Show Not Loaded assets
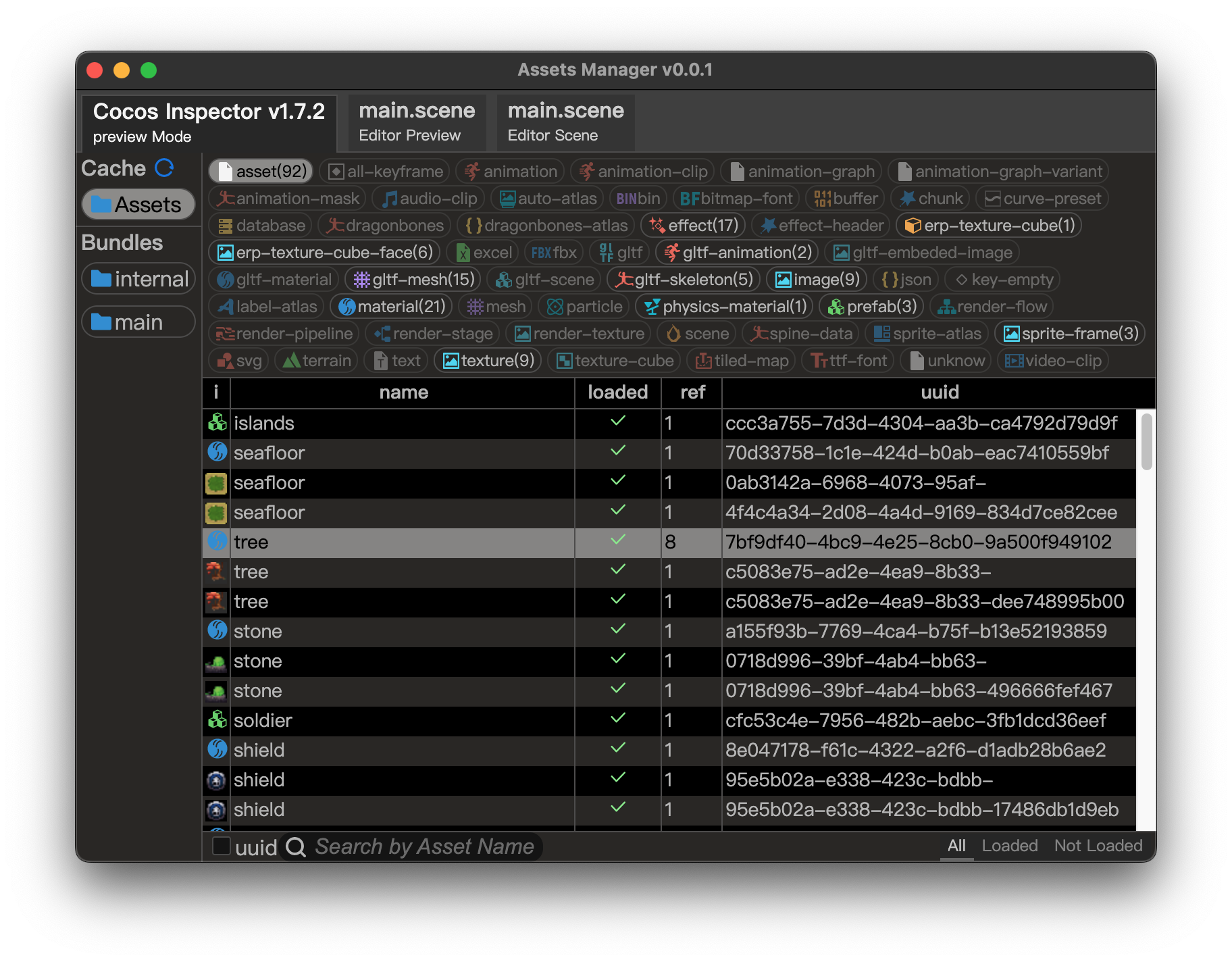Screen dimensions: 1232x962 click(x=1098, y=846)
